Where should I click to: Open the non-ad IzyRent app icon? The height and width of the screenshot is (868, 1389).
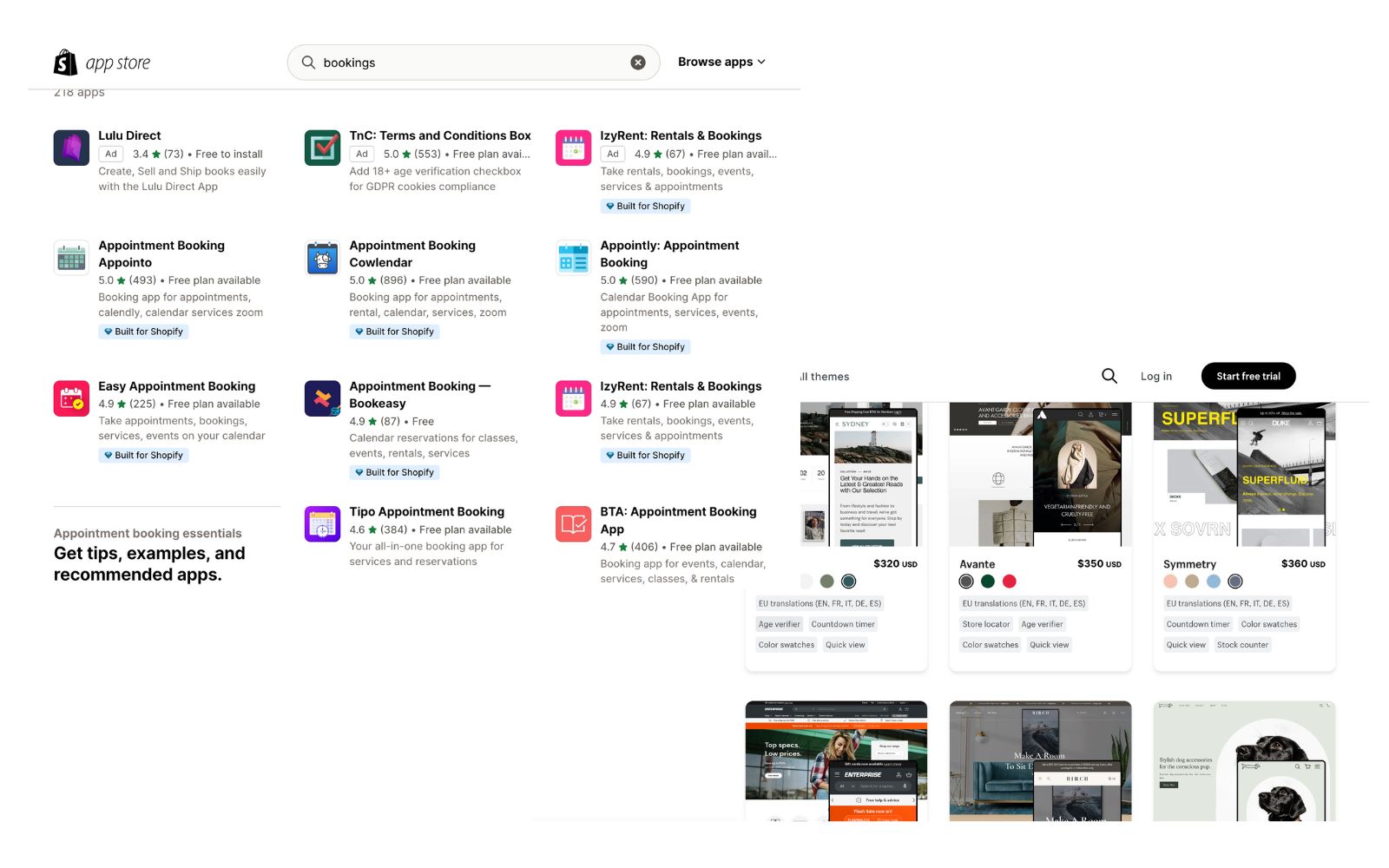tap(573, 398)
